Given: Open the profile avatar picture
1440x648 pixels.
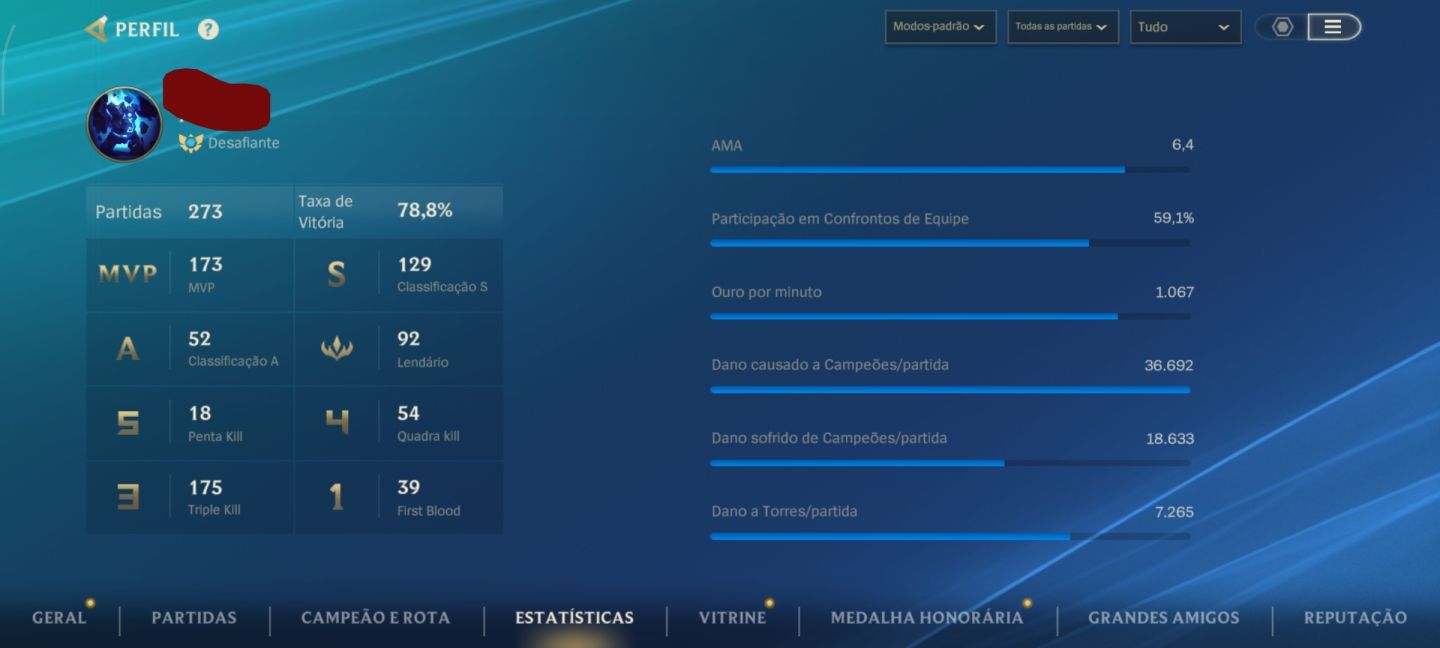Looking at the screenshot, I should pyautogui.click(x=124, y=124).
